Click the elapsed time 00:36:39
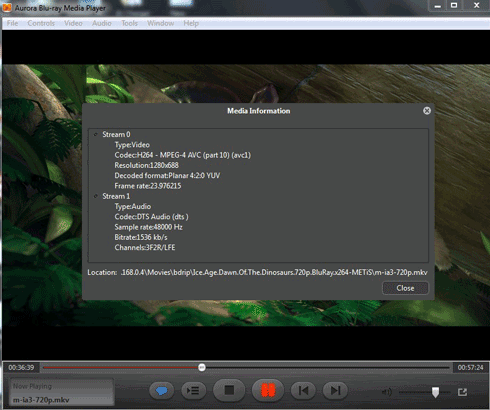The height and width of the screenshot is (410, 490). point(21,367)
